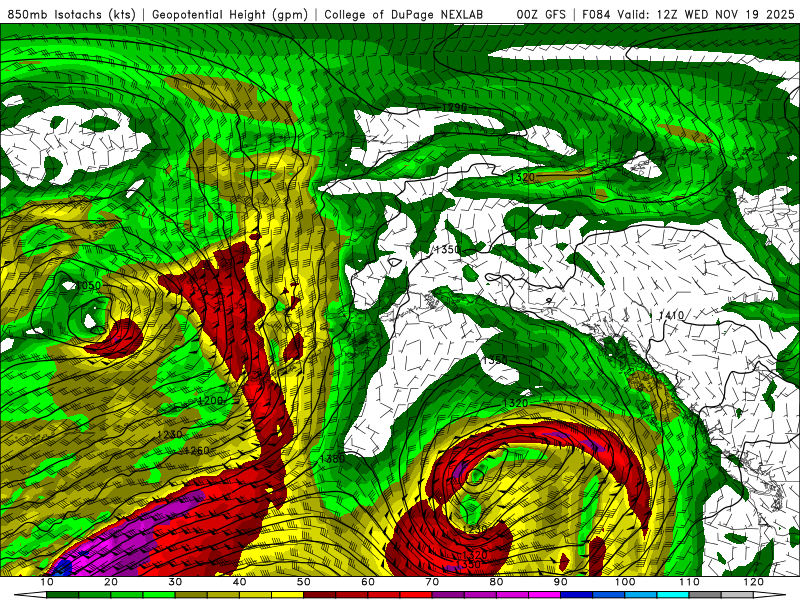Image resolution: width=800 pixels, height=600 pixels.
Task: Click the 1290 height contour label
Action: 454,107
